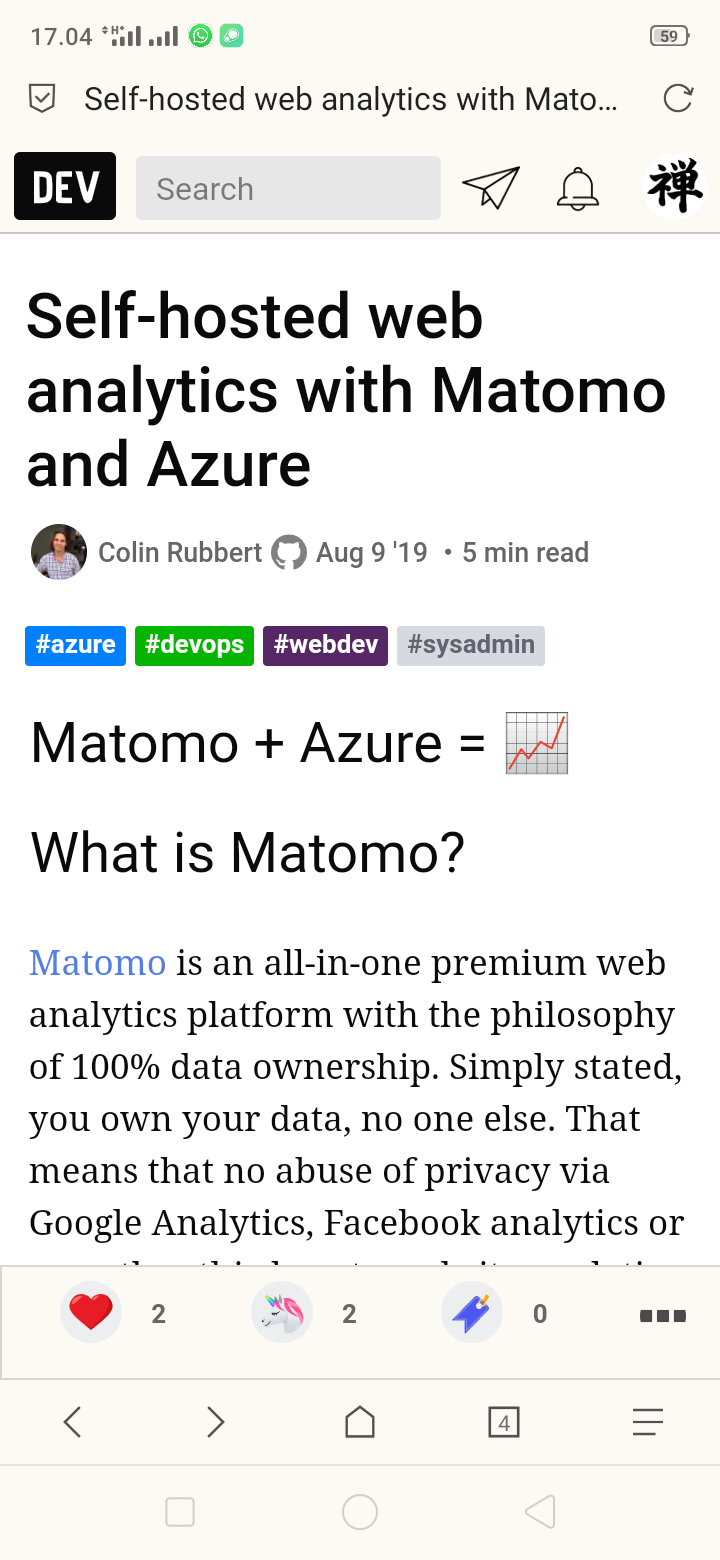Open the #devops tag
Image resolution: width=720 pixels, height=1560 pixels.
(x=194, y=645)
